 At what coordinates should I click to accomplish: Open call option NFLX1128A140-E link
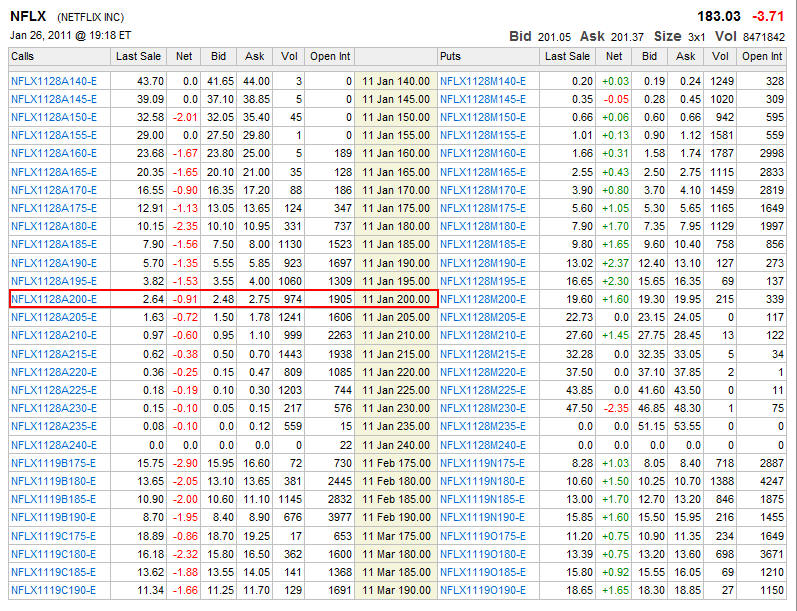coord(53,81)
